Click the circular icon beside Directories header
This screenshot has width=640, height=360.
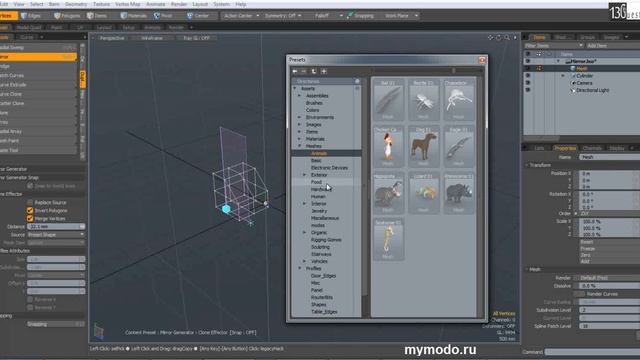[357, 81]
